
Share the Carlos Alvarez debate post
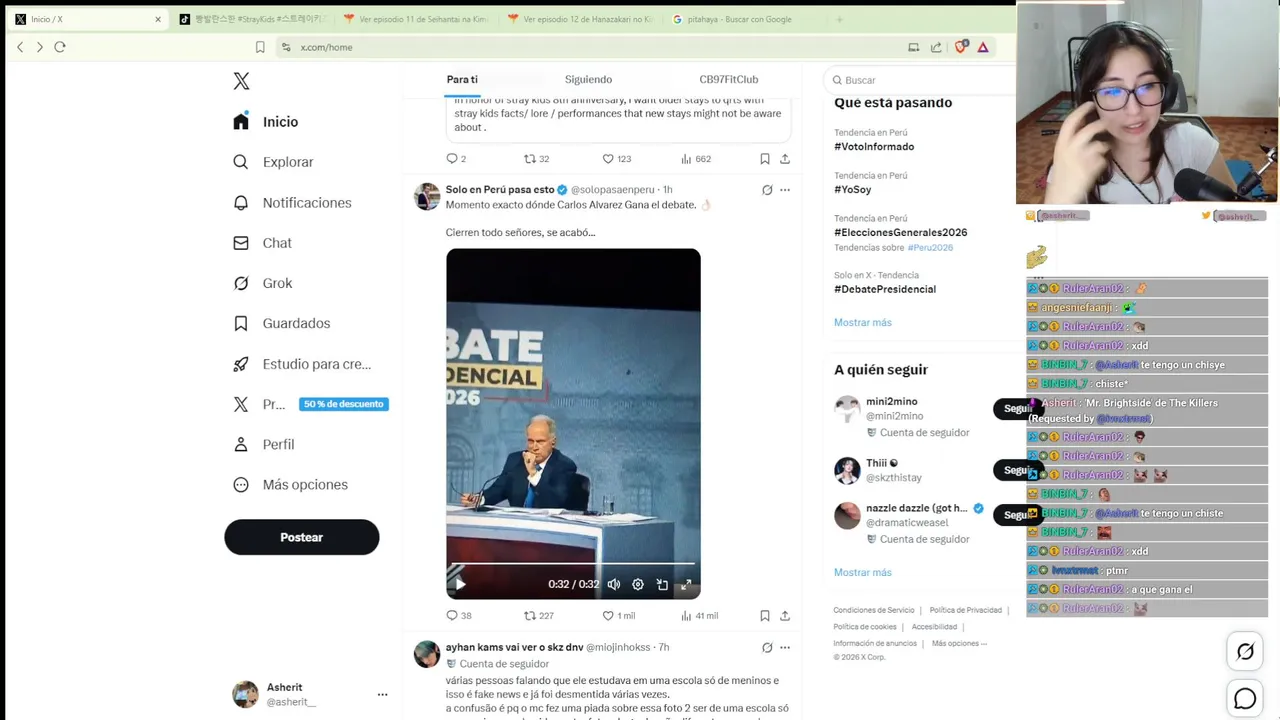[785, 616]
